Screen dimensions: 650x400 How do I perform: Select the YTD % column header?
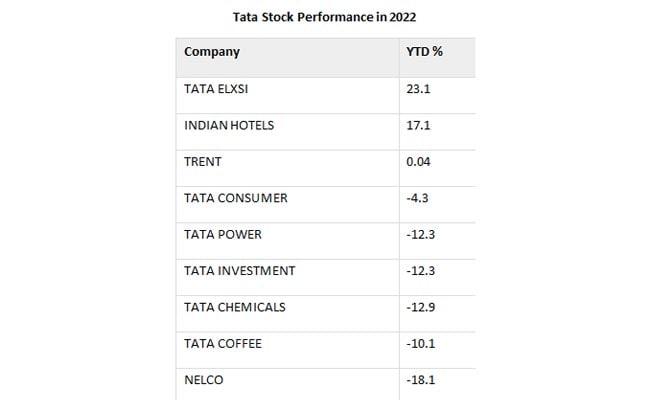(423, 50)
